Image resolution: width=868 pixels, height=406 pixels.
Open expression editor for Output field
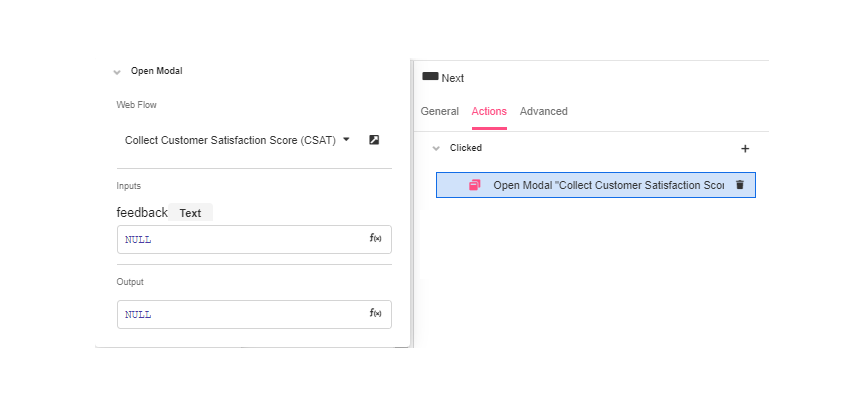coord(375,314)
